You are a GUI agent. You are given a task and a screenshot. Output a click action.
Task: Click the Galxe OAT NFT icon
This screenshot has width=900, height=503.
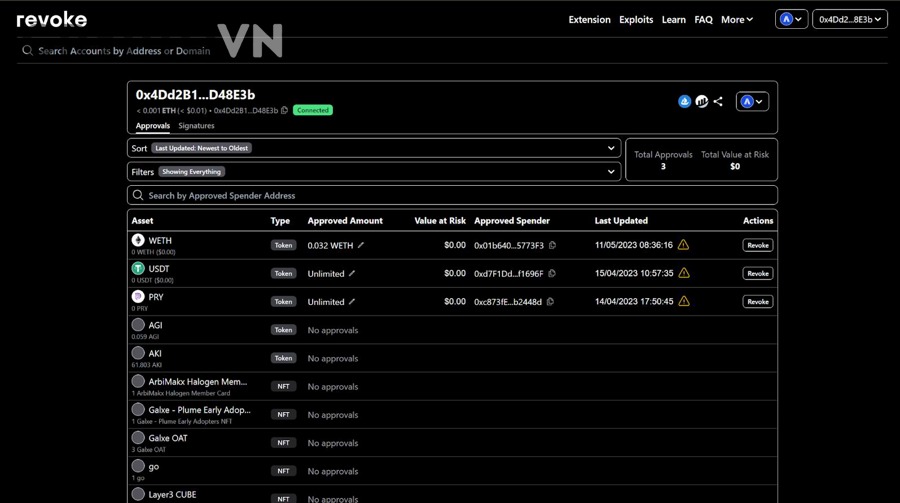[x=138, y=438]
